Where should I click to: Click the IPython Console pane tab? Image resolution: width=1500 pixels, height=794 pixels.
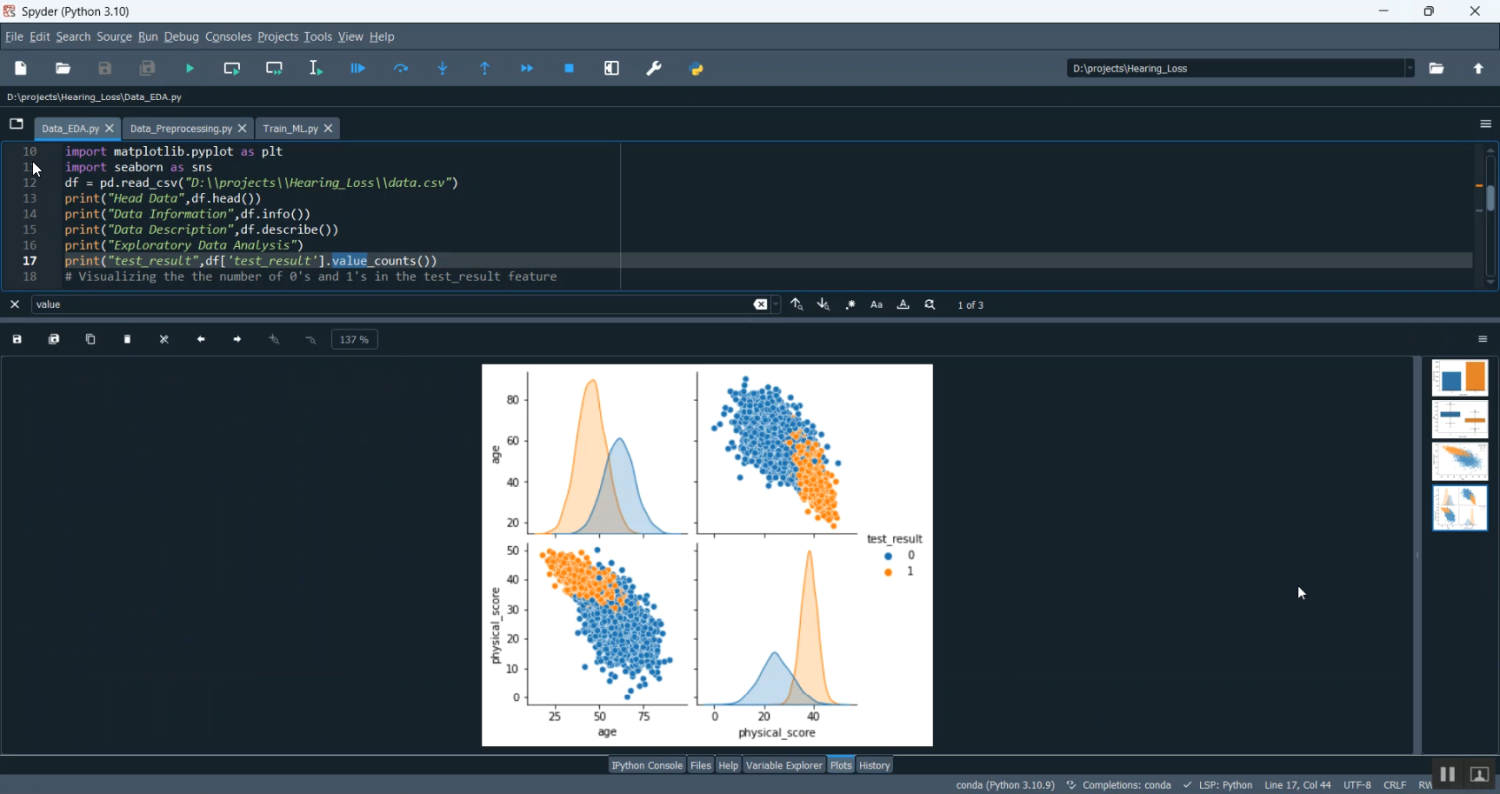pos(647,766)
